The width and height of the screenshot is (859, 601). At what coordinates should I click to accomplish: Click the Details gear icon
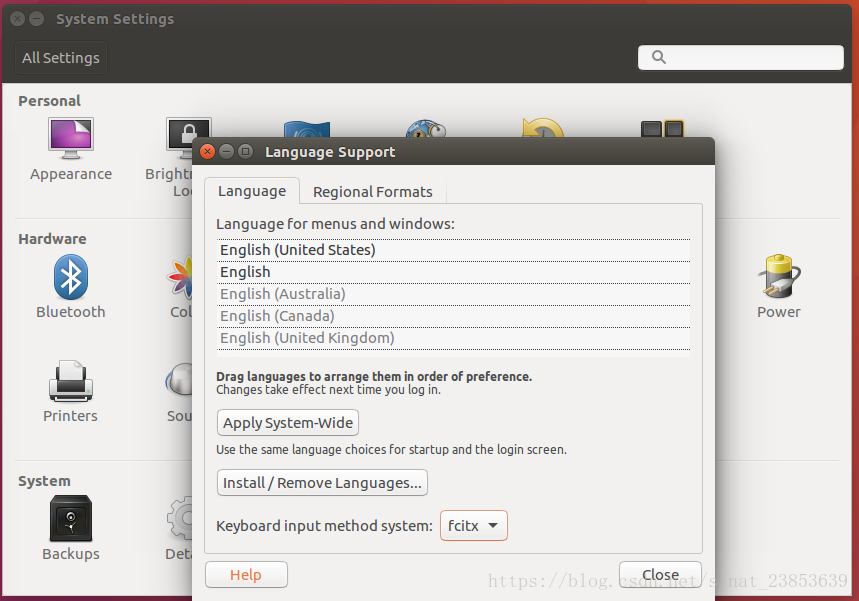pyautogui.click(x=180, y=518)
